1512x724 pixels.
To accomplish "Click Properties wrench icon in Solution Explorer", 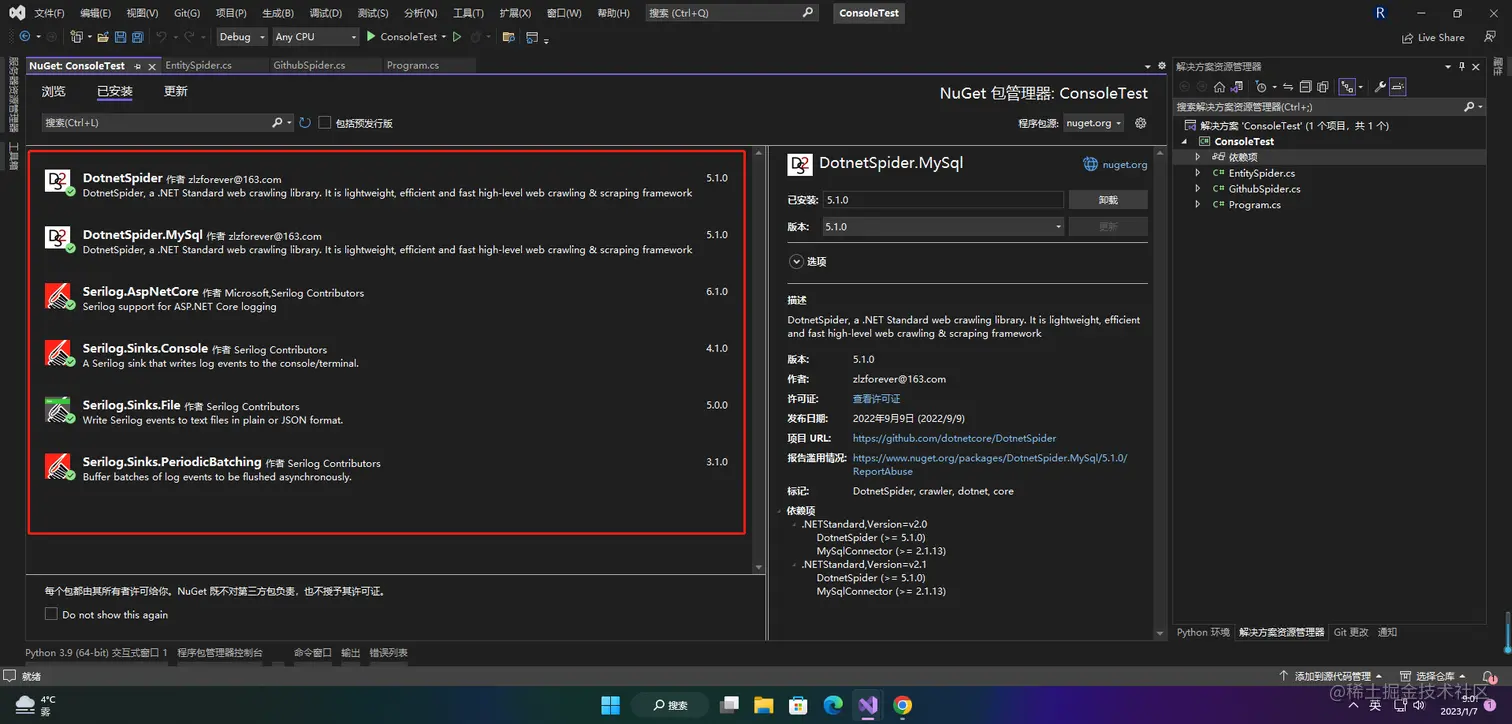I will tap(1380, 87).
